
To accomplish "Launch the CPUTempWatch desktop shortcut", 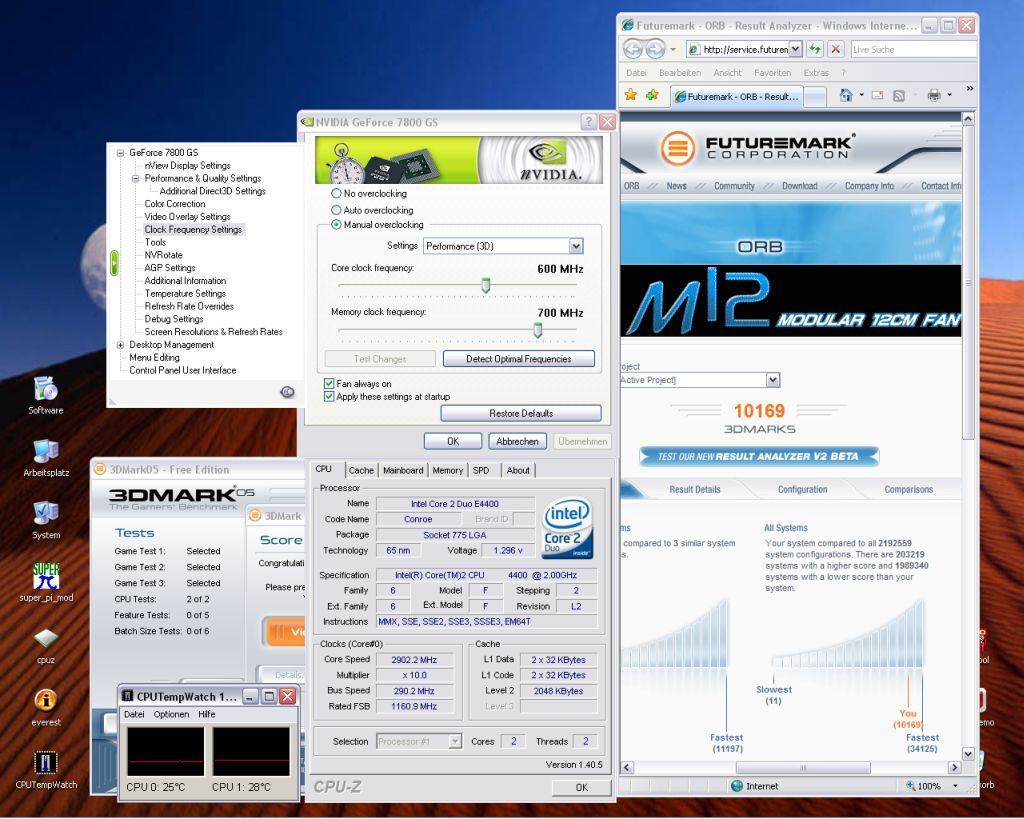I will (46, 763).
